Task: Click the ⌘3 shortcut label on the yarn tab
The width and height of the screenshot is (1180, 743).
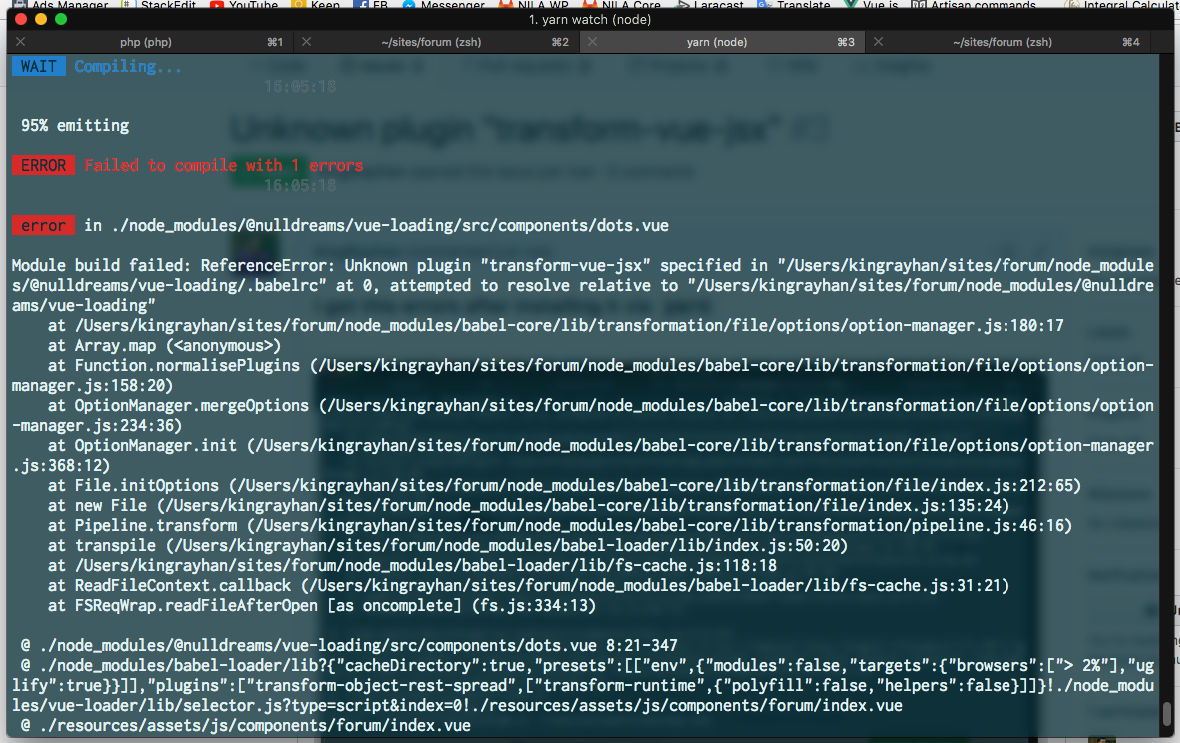Action: point(846,42)
